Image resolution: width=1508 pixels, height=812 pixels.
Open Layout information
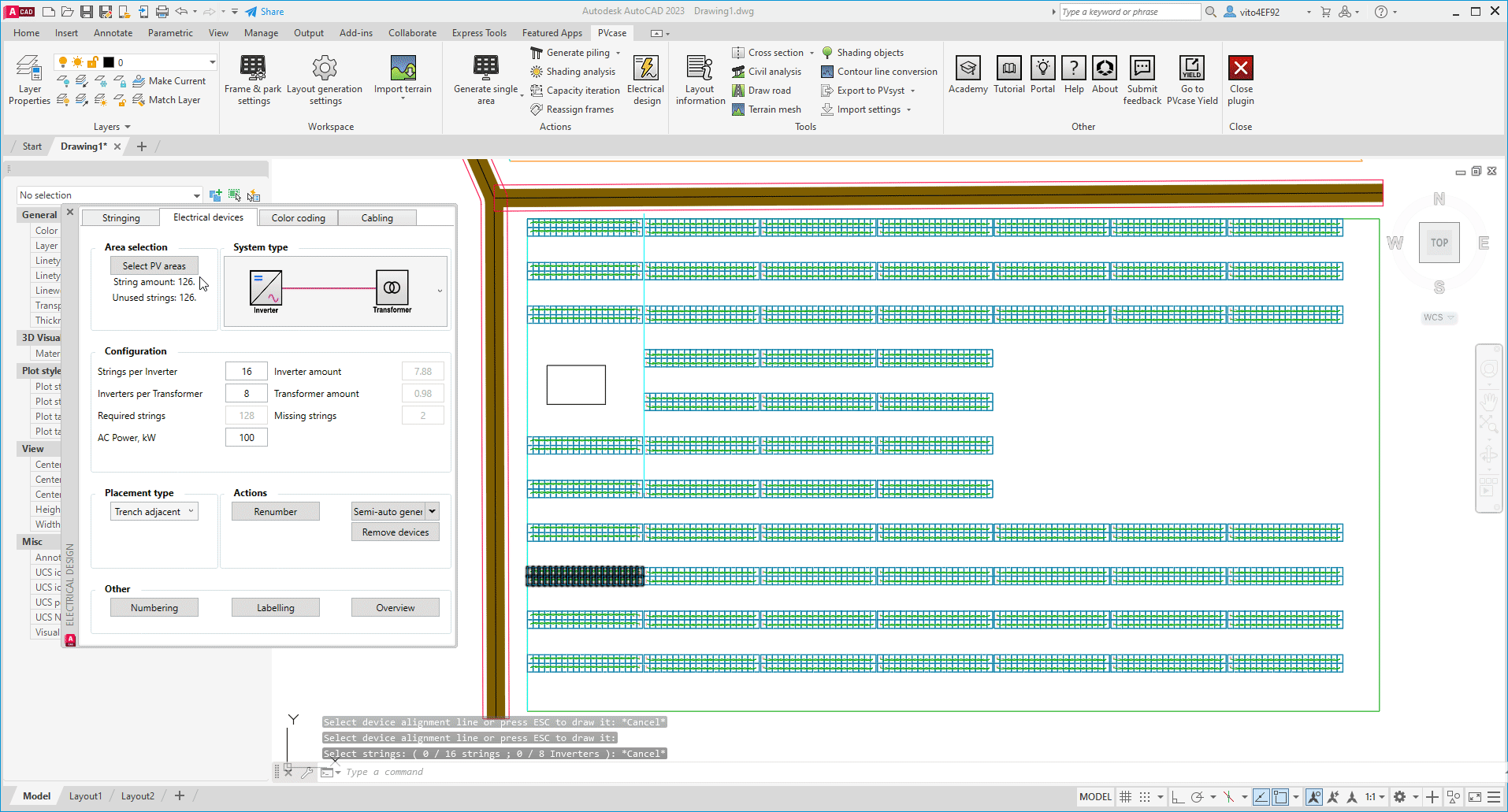[x=700, y=80]
